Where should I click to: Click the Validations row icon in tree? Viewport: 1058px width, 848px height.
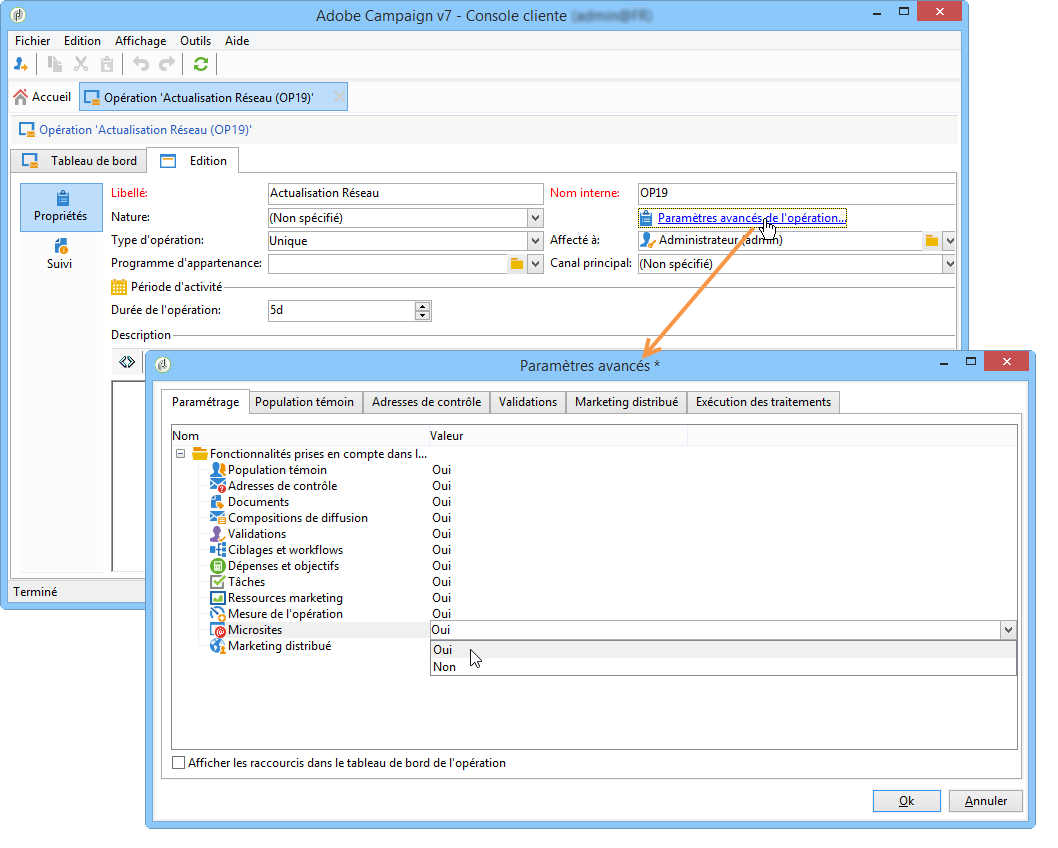pos(217,534)
